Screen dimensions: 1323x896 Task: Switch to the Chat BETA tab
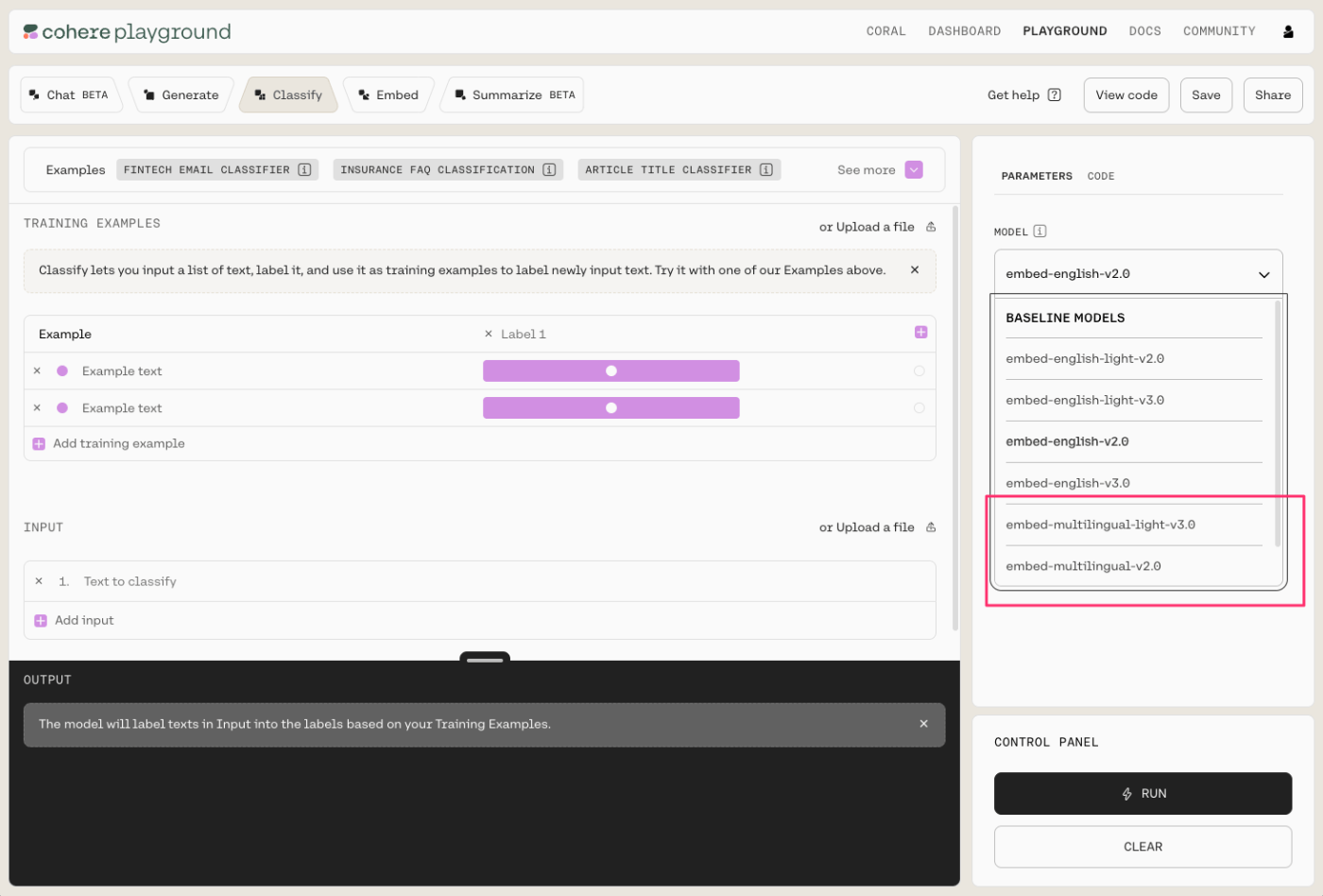pyautogui.click(x=71, y=95)
